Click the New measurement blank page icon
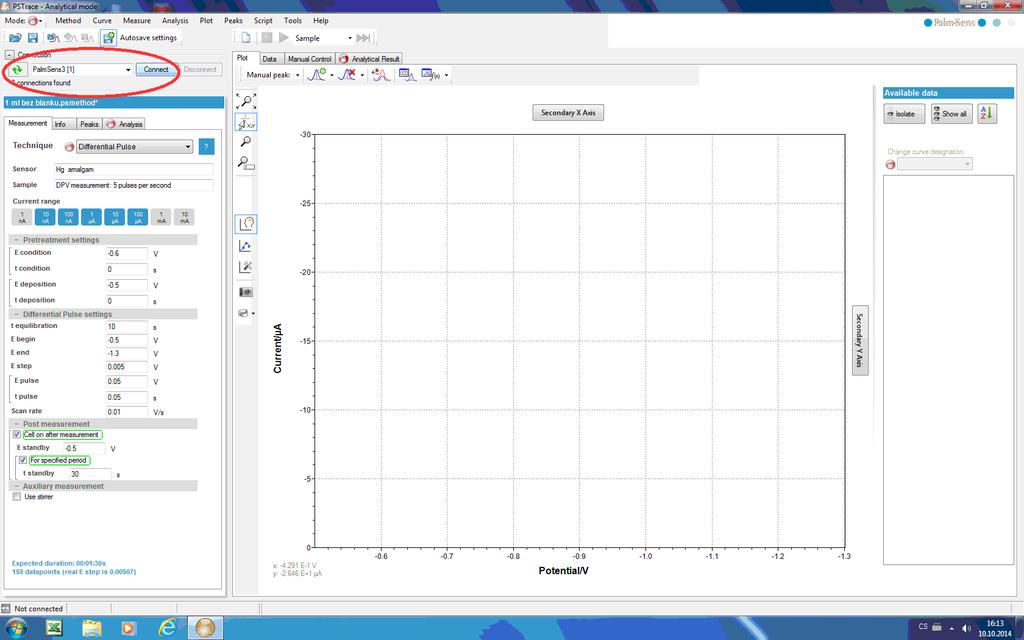Viewport: 1024px width, 640px height. pyautogui.click(x=246, y=38)
